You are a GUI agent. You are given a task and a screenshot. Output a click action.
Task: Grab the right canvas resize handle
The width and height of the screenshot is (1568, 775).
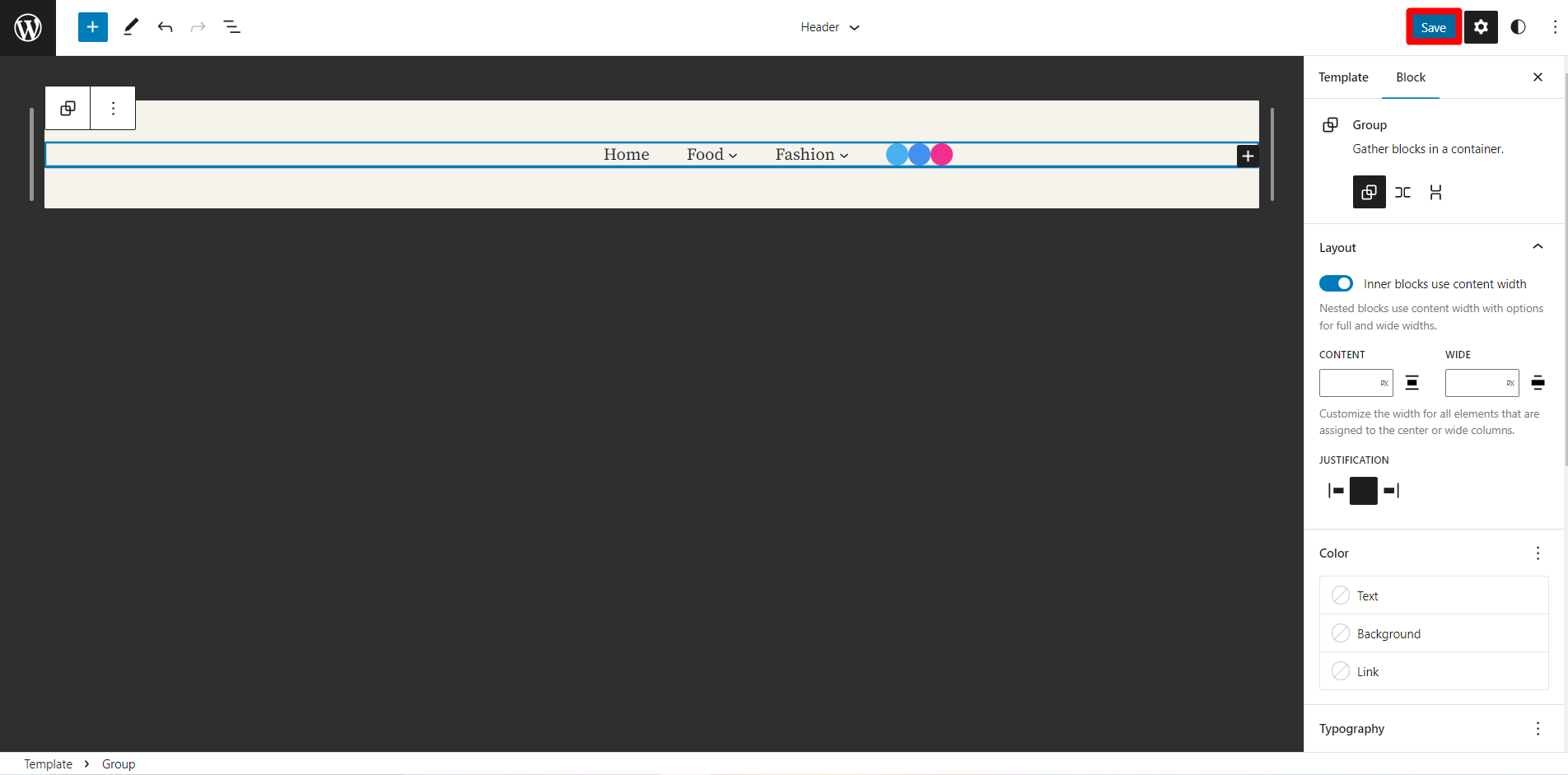pyautogui.click(x=1272, y=154)
